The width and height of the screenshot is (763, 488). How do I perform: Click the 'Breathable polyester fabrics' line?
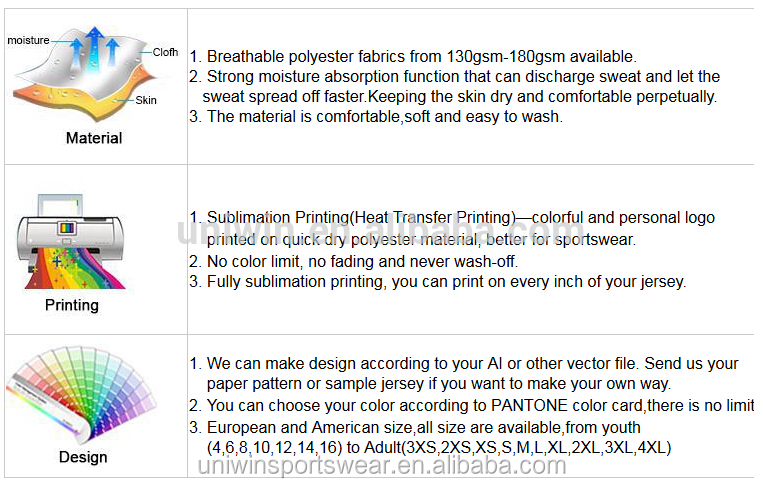pyautogui.click(x=413, y=57)
